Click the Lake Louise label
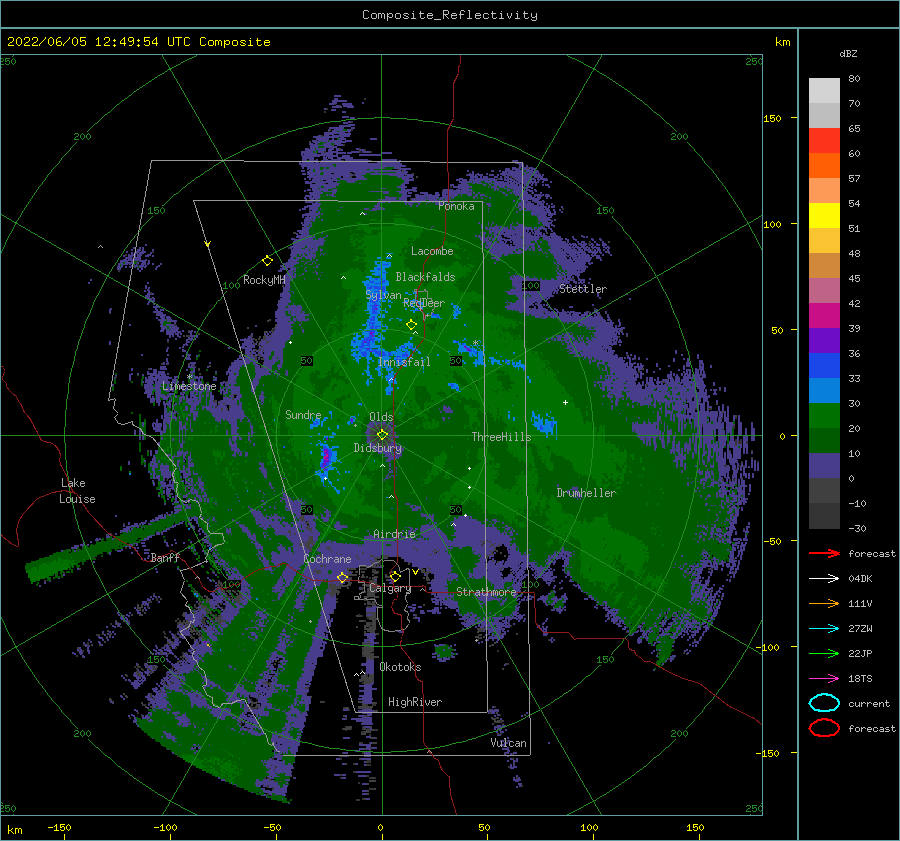The image size is (900, 841). [78, 491]
